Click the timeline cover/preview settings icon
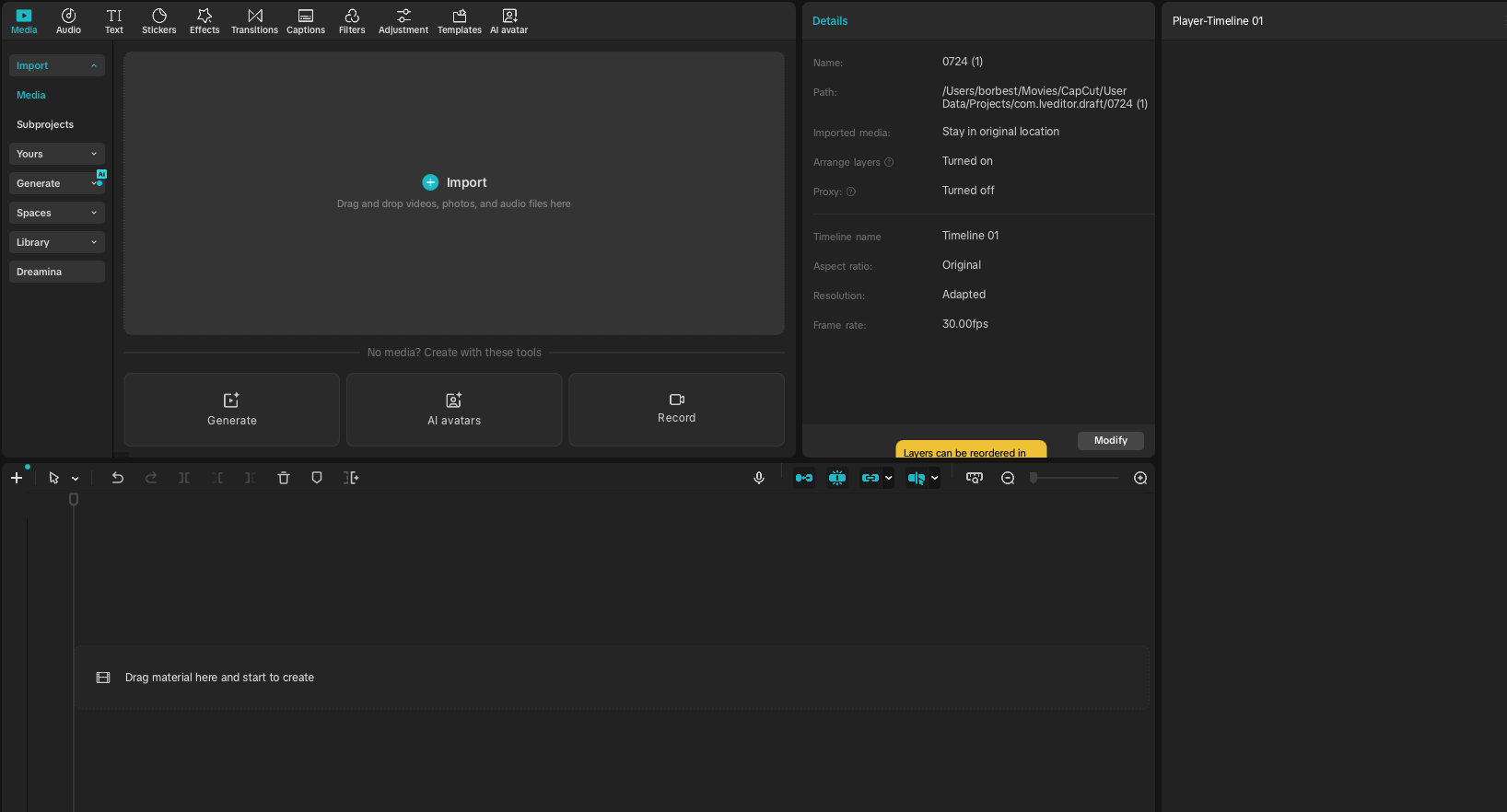1507x812 pixels. click(975, 478)
